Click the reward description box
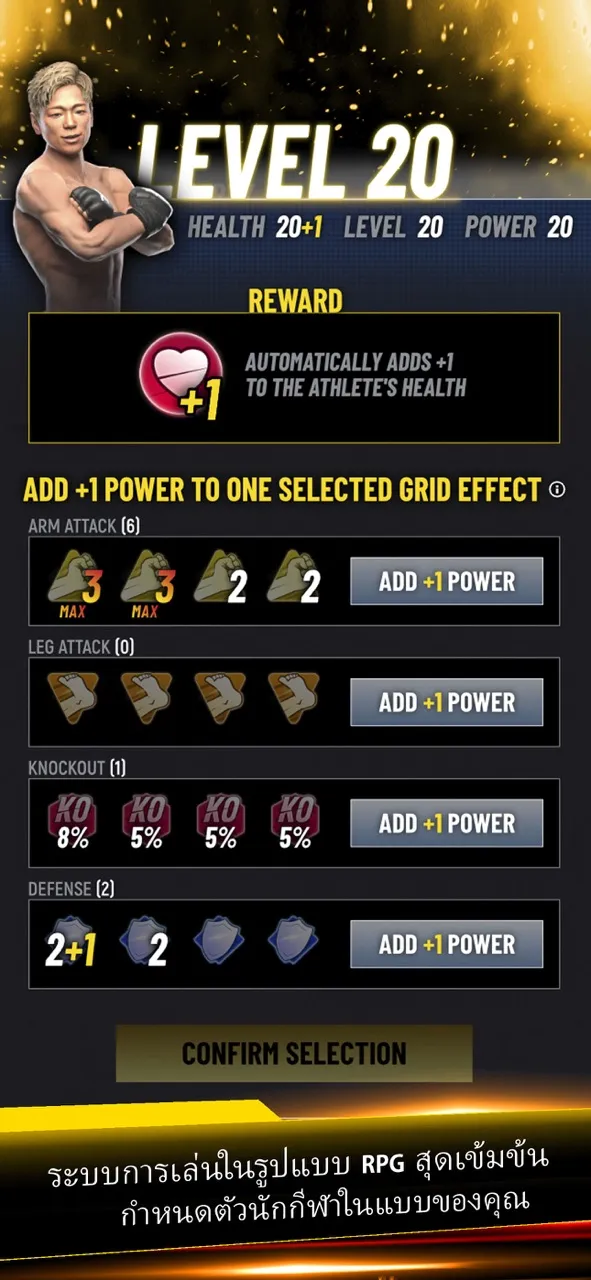This screenshot has height=1280, width=591. [x=294, y=377]
